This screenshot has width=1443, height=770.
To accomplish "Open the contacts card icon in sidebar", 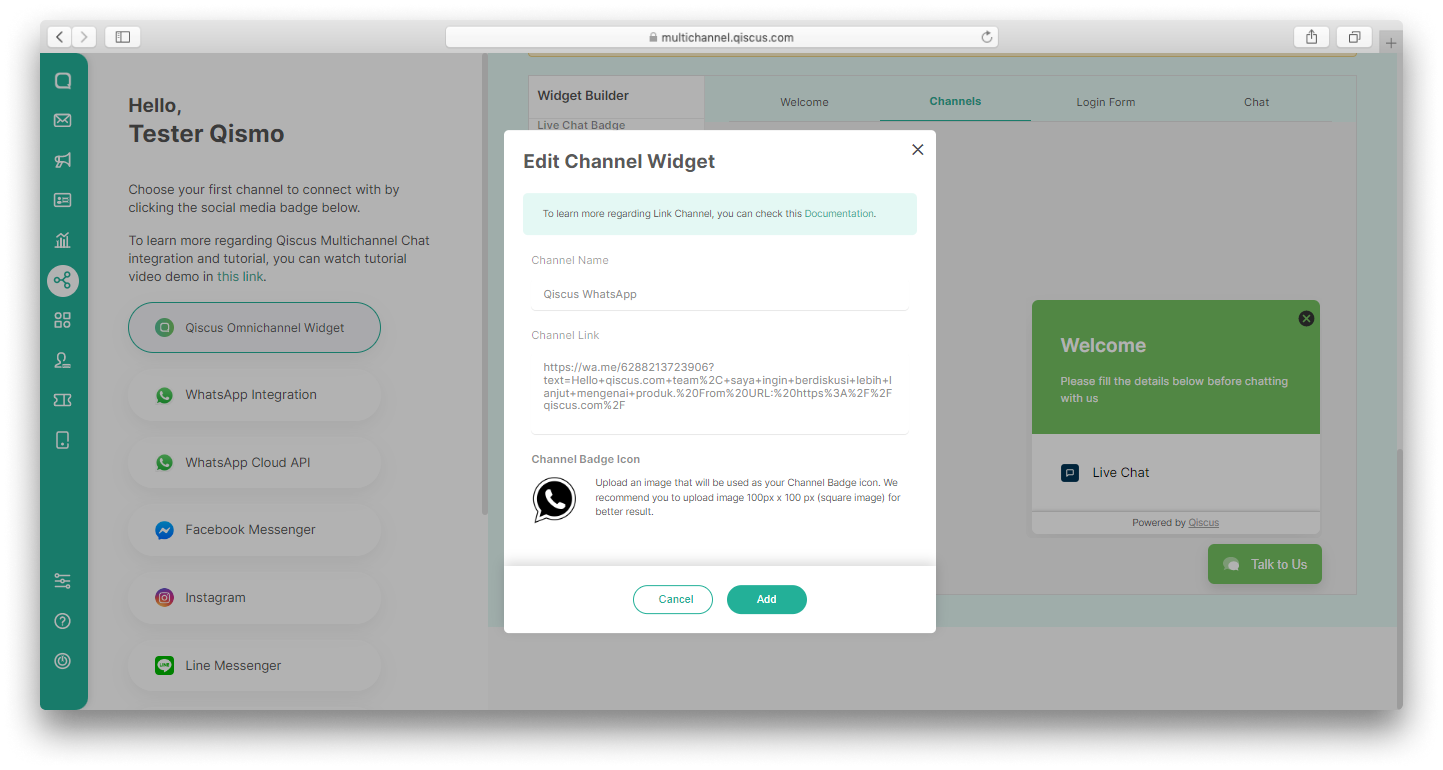I will 62,200.
